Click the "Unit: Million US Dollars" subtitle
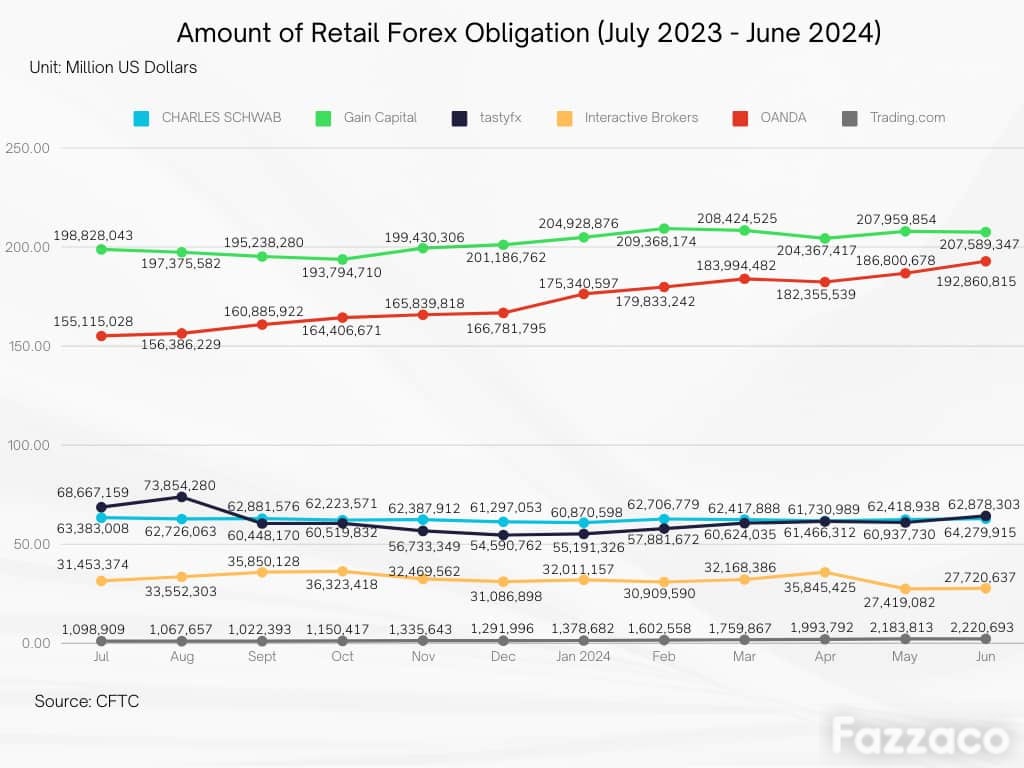The width and height of the screenshot is (1024, 768). pos(113,67)
